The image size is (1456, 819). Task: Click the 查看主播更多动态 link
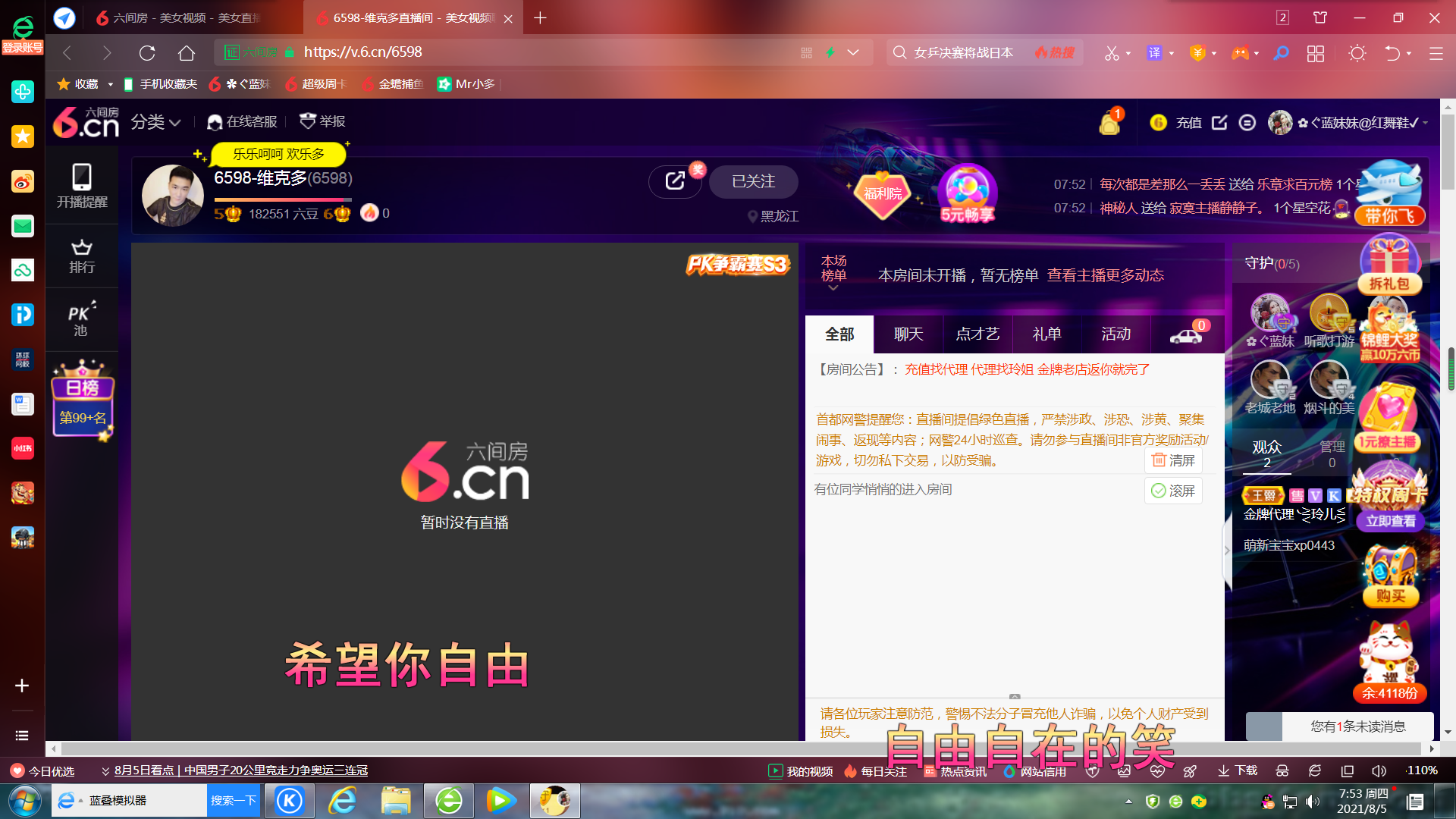1106,275
